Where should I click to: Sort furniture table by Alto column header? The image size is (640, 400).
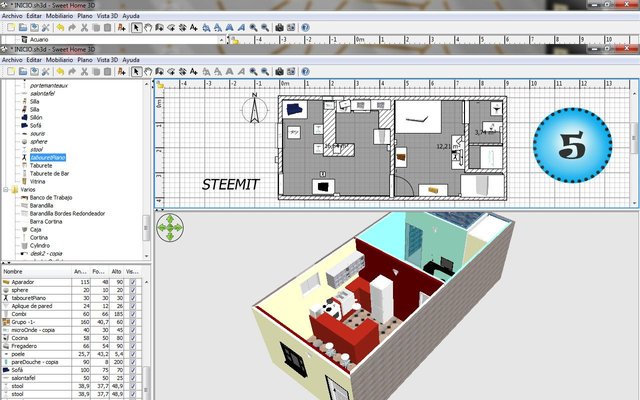[116, 271]
